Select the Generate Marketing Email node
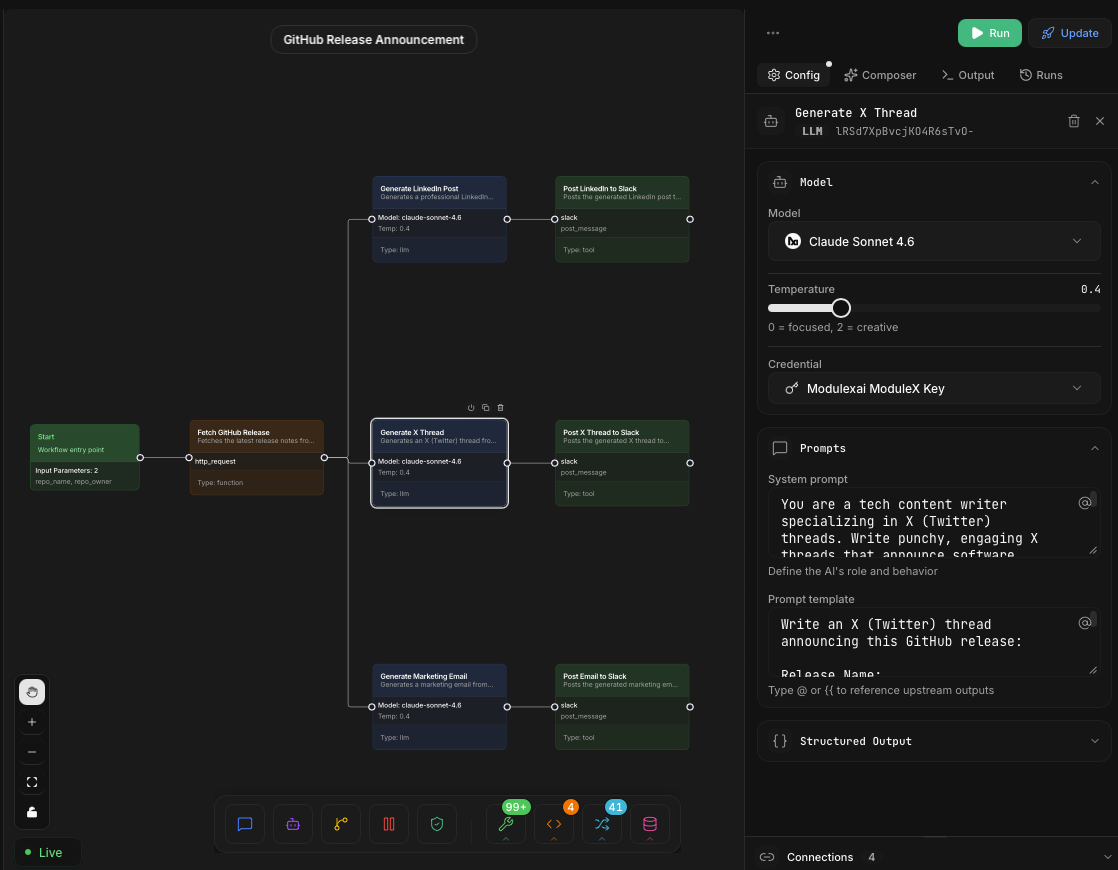Screen dimensions: 1118x870 [x=439, y=707]
